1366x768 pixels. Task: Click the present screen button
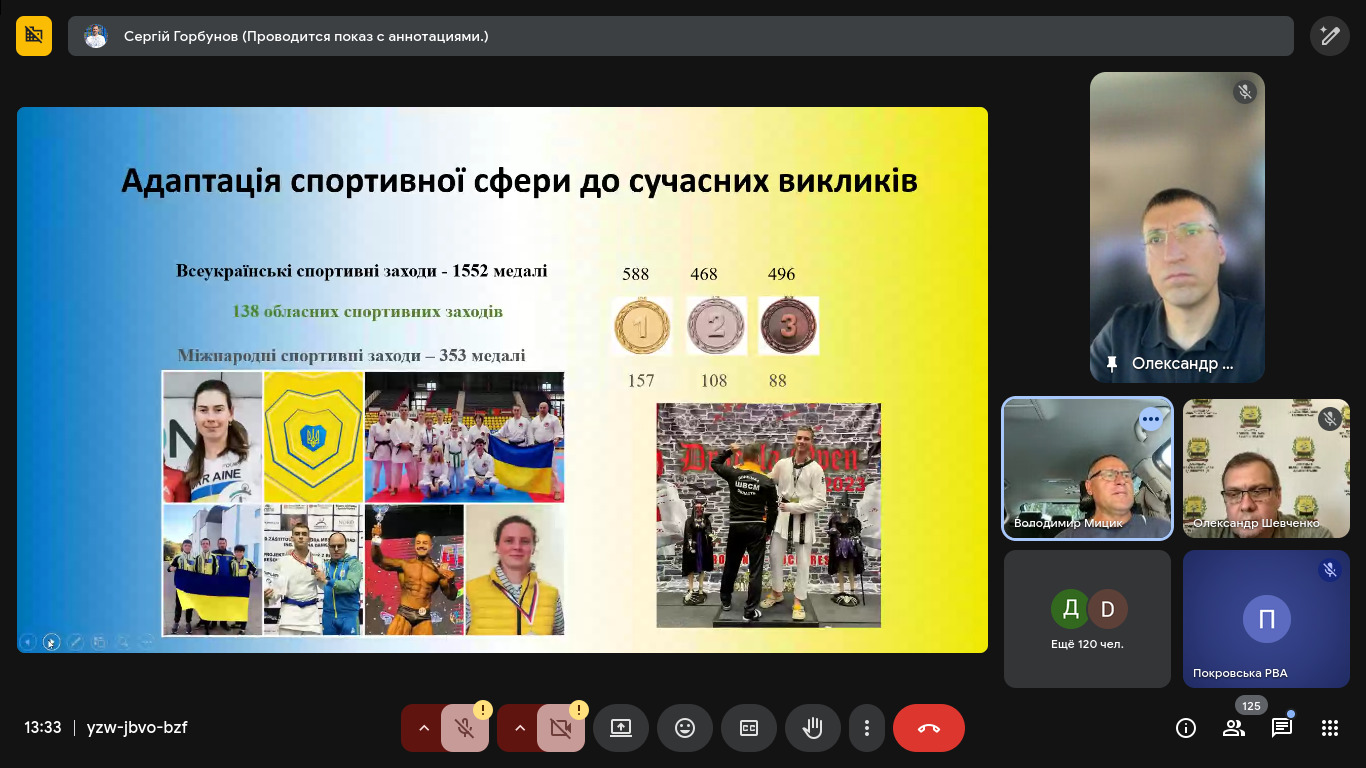(621, 728)
